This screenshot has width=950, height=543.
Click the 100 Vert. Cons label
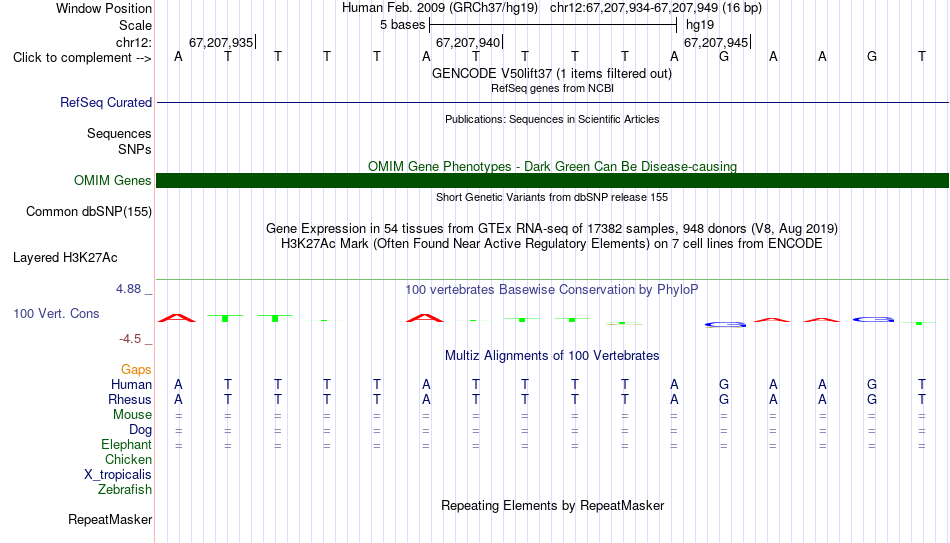click(x=56, y=313)
